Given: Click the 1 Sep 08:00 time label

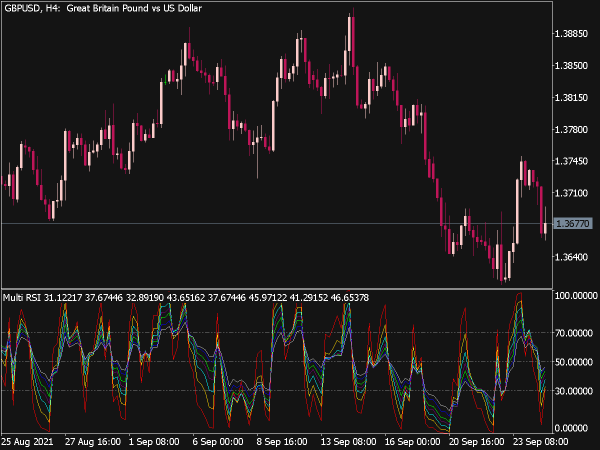Looking at the screenshot, I should [154, 442].
